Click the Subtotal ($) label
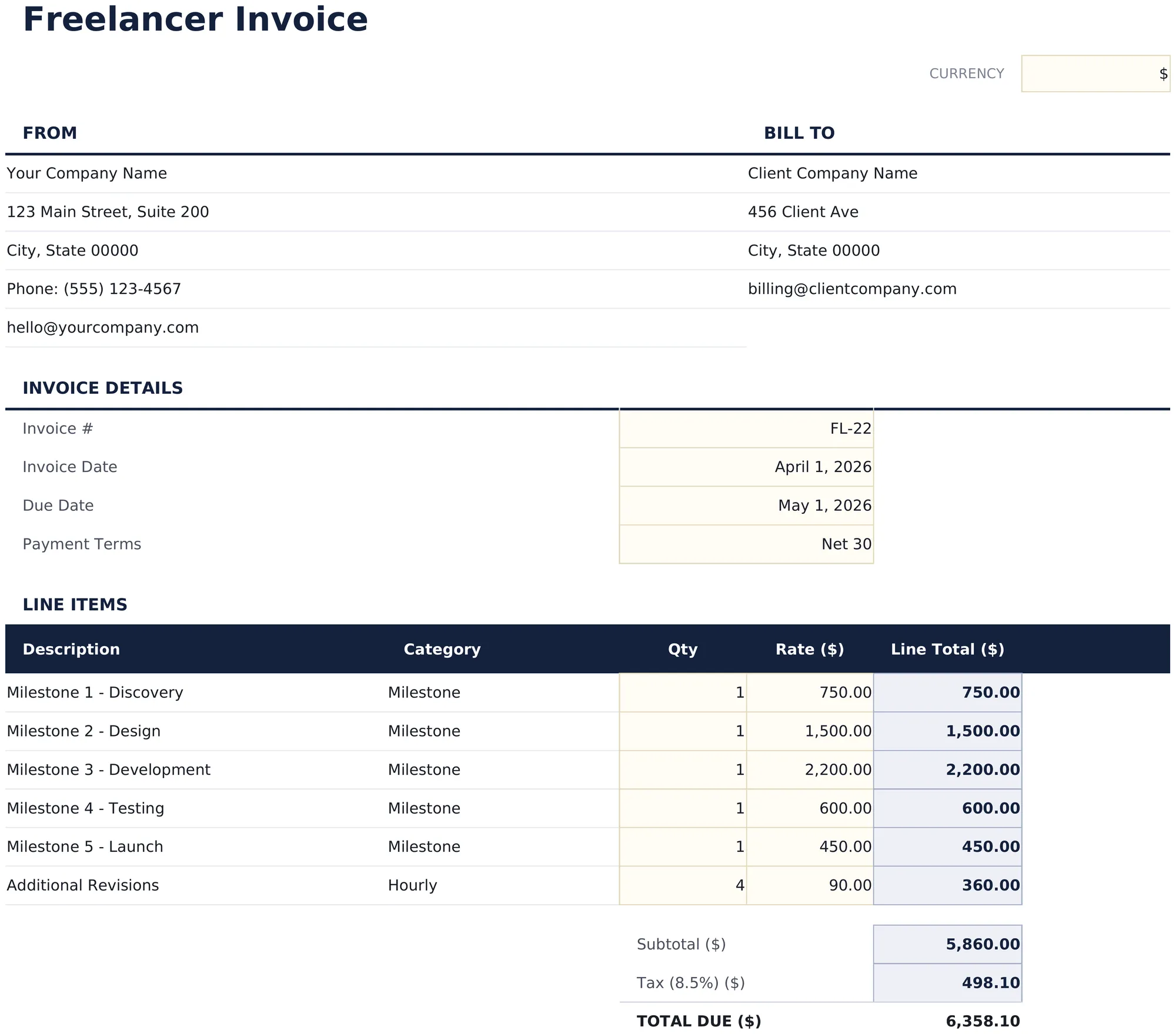Viewport: 1176px width, 1034px height. point(681,944)
